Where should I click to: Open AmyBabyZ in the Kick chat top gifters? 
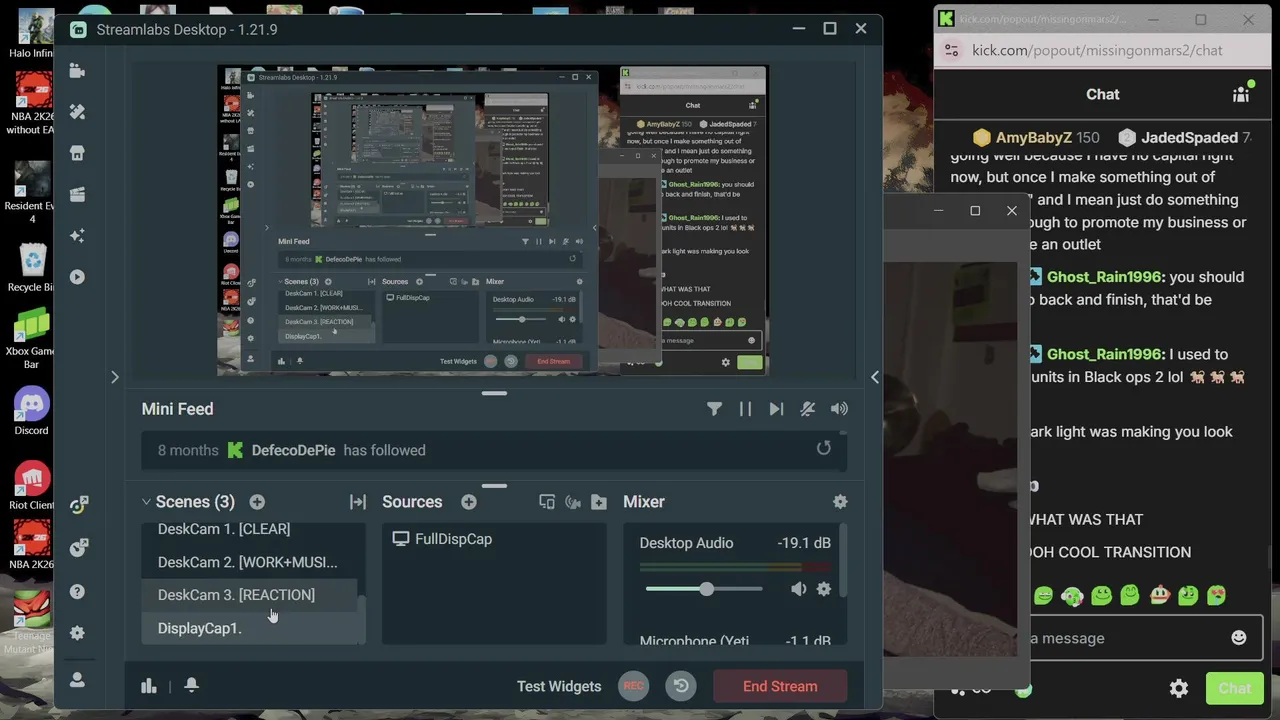point(1035,138)
